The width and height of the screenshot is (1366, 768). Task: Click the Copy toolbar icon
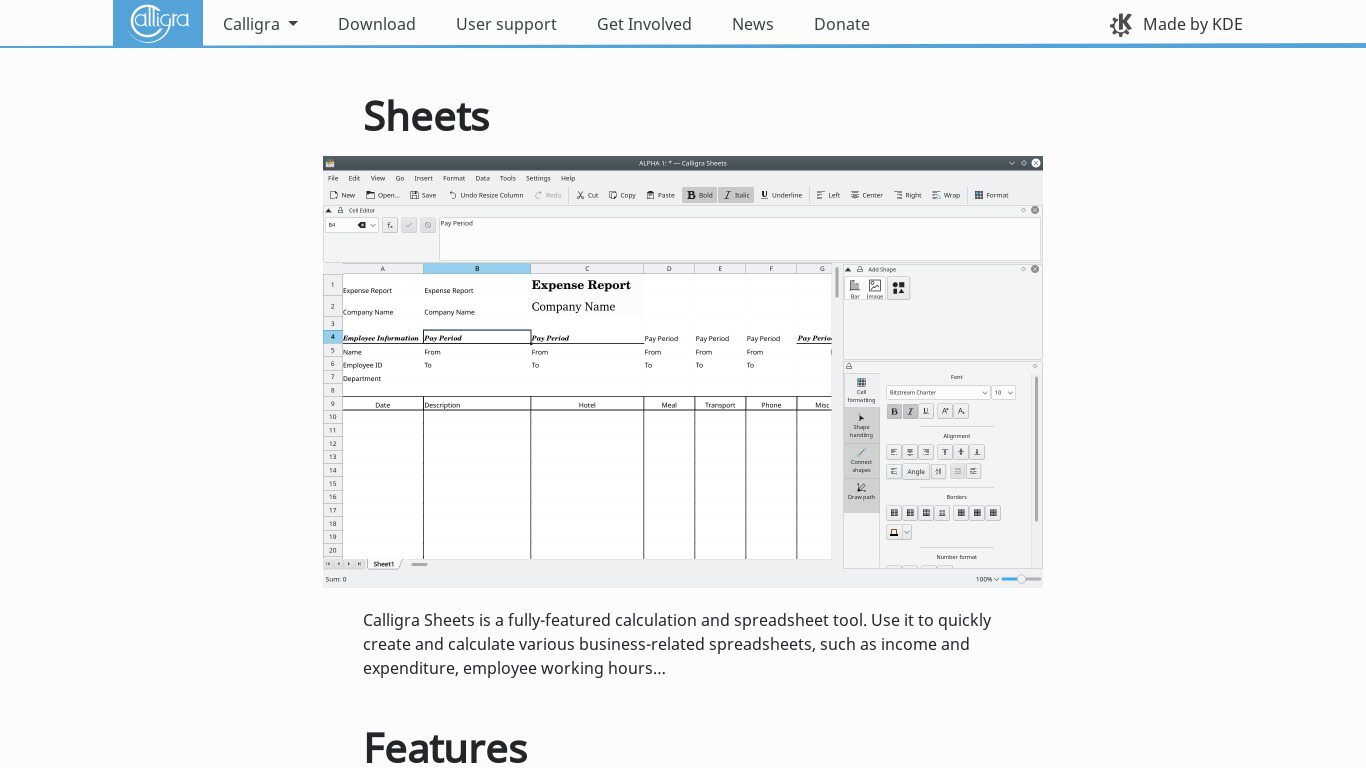(613, 195)
